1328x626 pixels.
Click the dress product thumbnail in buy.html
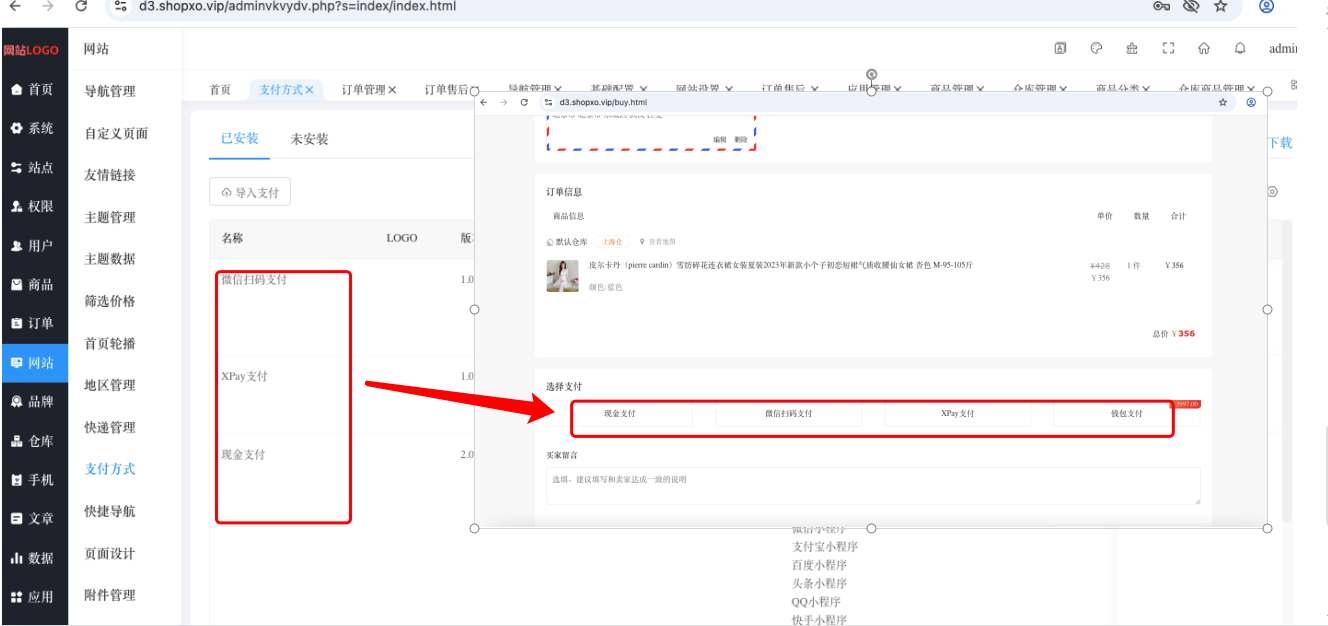(x=562, y=276)
